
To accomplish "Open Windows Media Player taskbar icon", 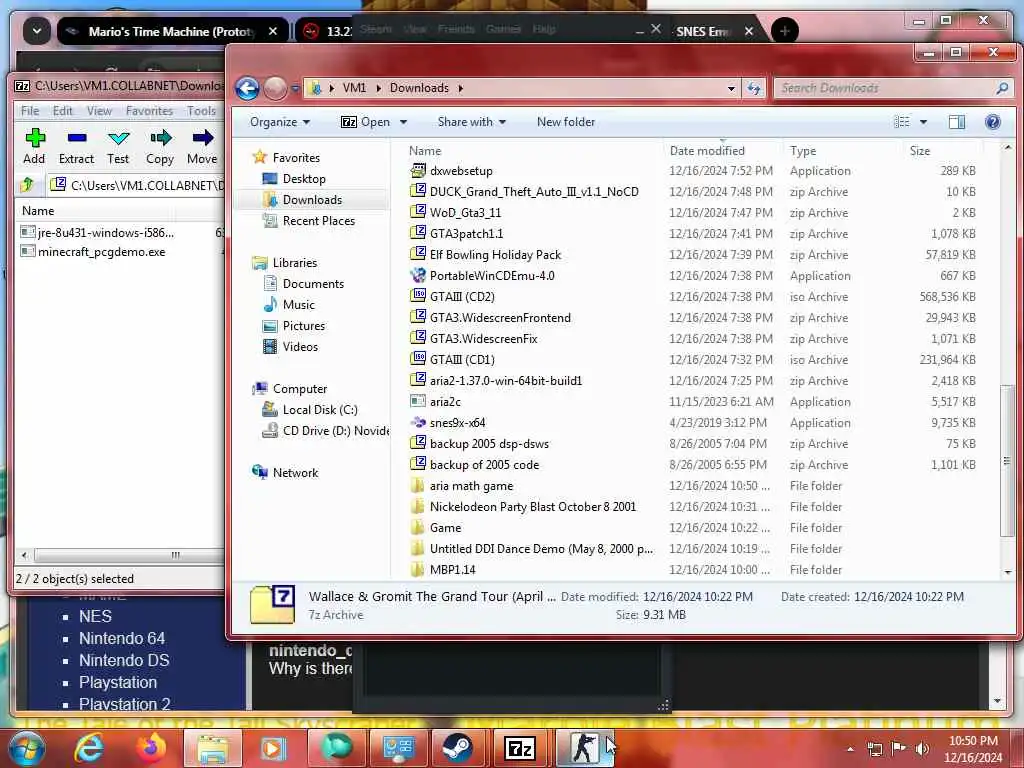I will click(274, 748).
